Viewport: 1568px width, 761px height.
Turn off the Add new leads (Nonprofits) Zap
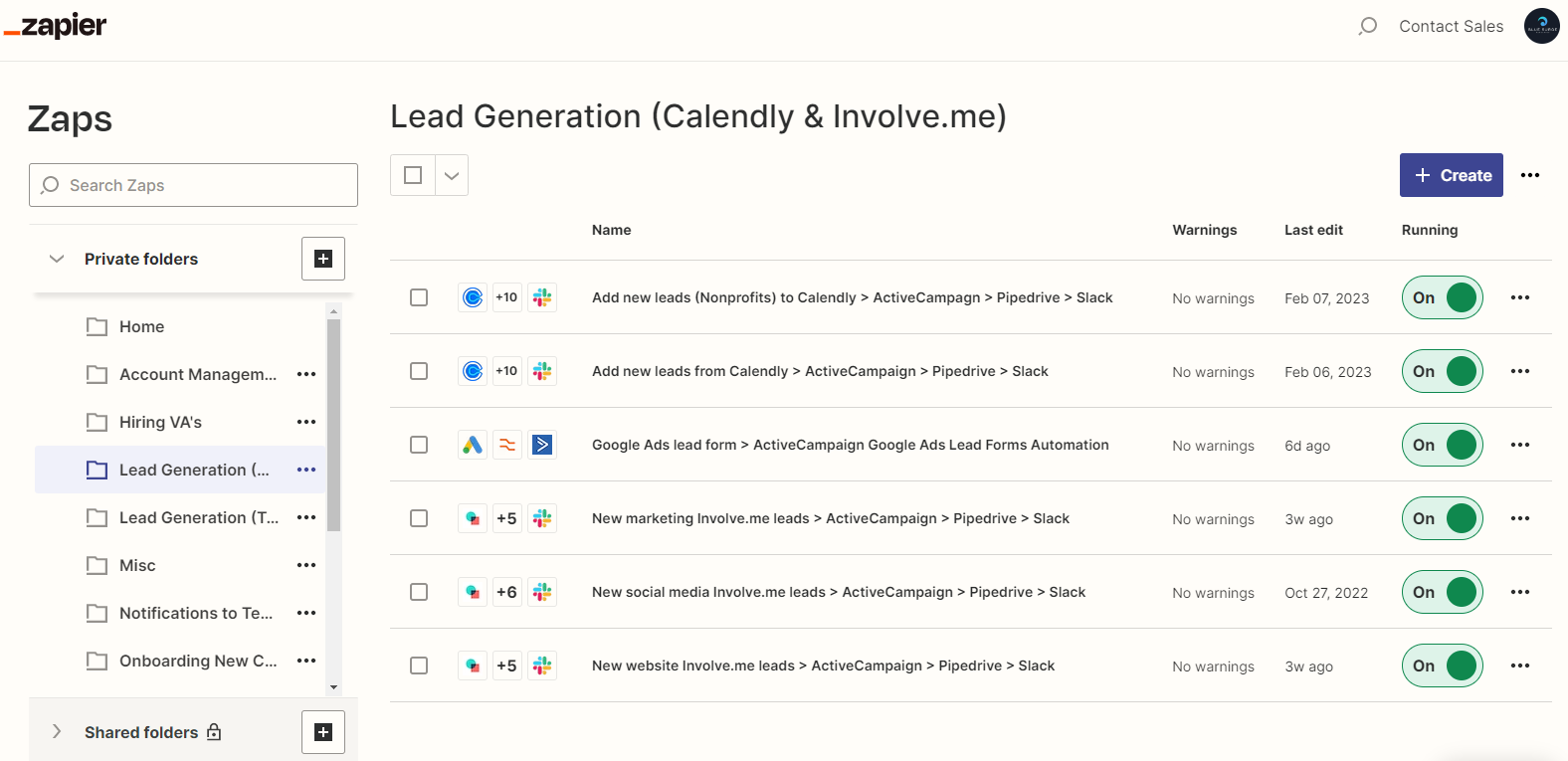1443,297
